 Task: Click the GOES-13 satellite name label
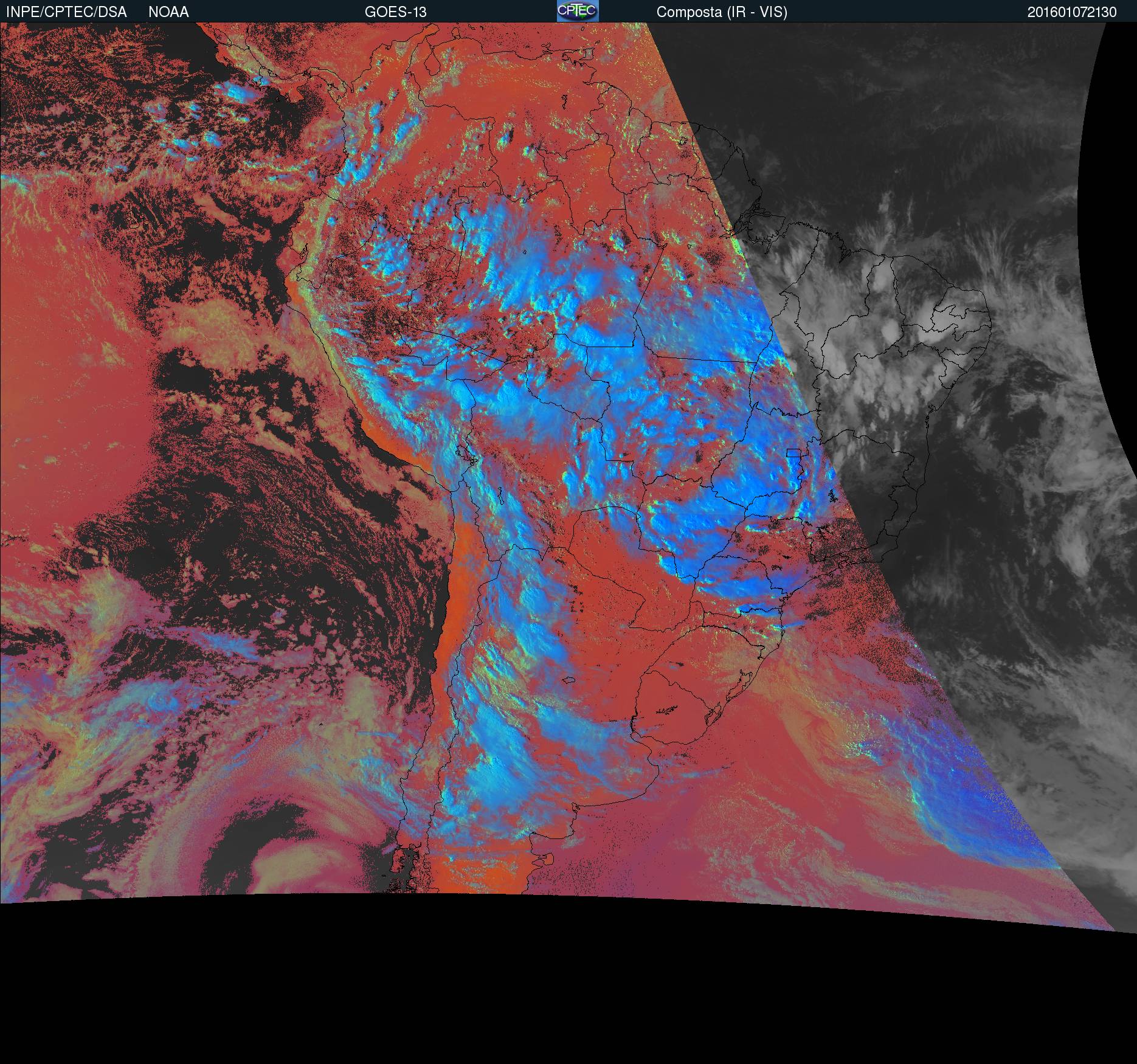tap(395, 12)
